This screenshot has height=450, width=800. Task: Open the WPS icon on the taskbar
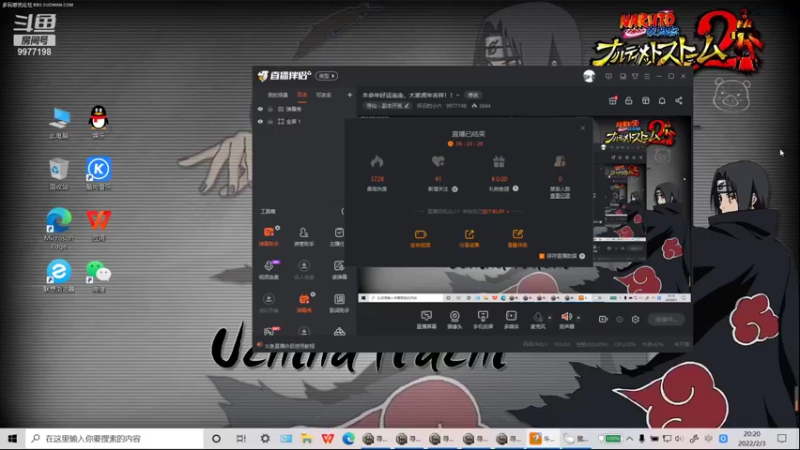tap(328, 439)
